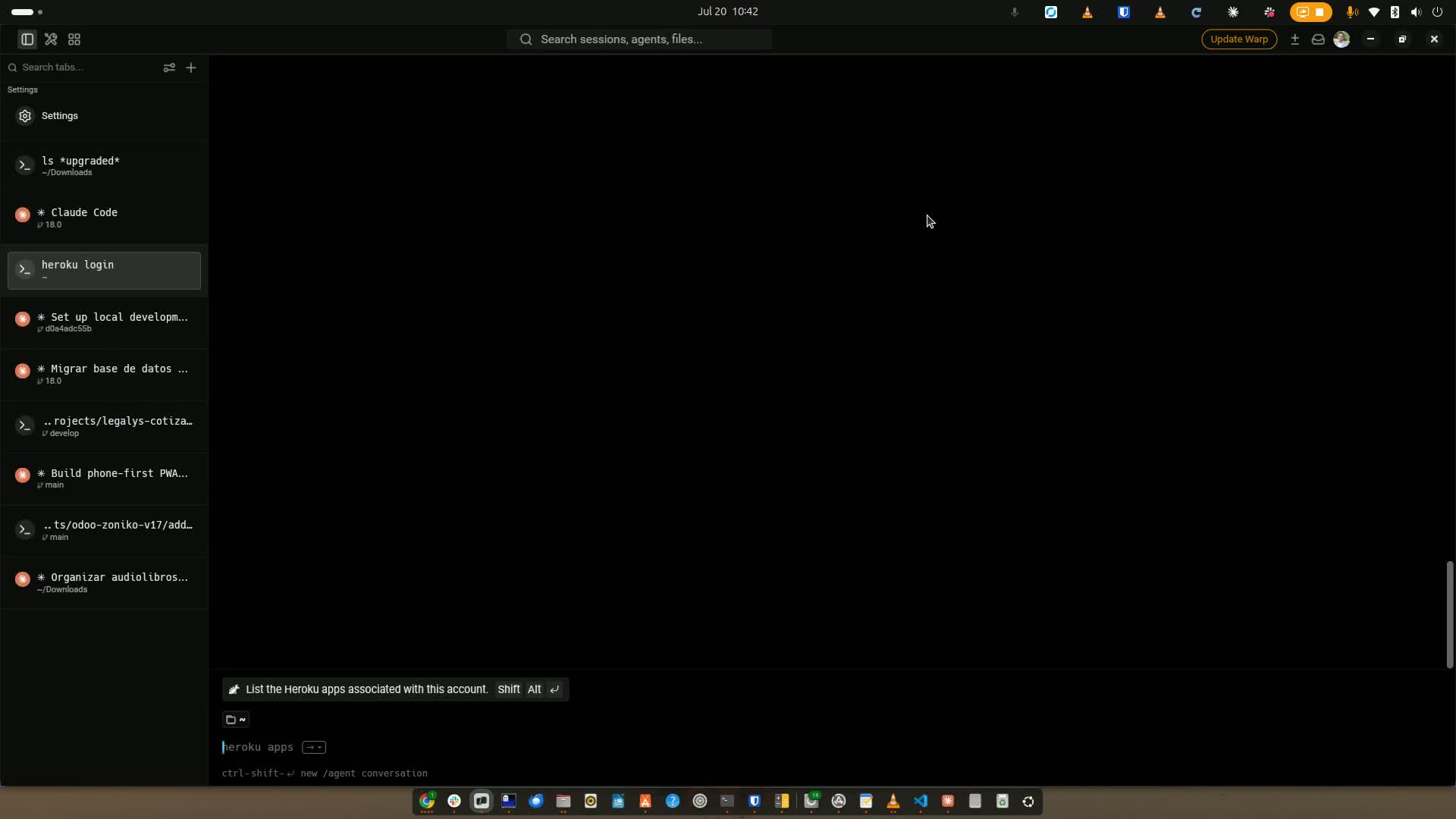Switch to the Claude Code tab
1456x819 pixels.
104,218
